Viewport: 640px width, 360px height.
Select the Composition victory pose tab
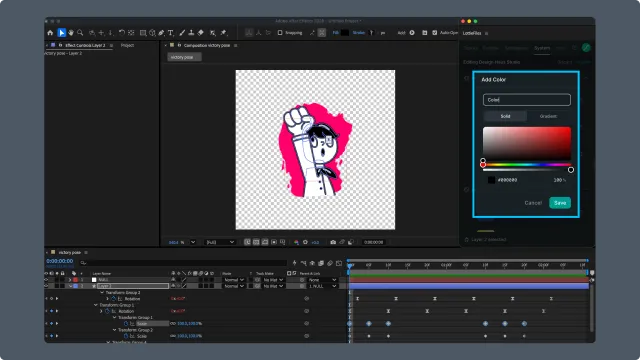pyautogui.click(x=207, y=45)
